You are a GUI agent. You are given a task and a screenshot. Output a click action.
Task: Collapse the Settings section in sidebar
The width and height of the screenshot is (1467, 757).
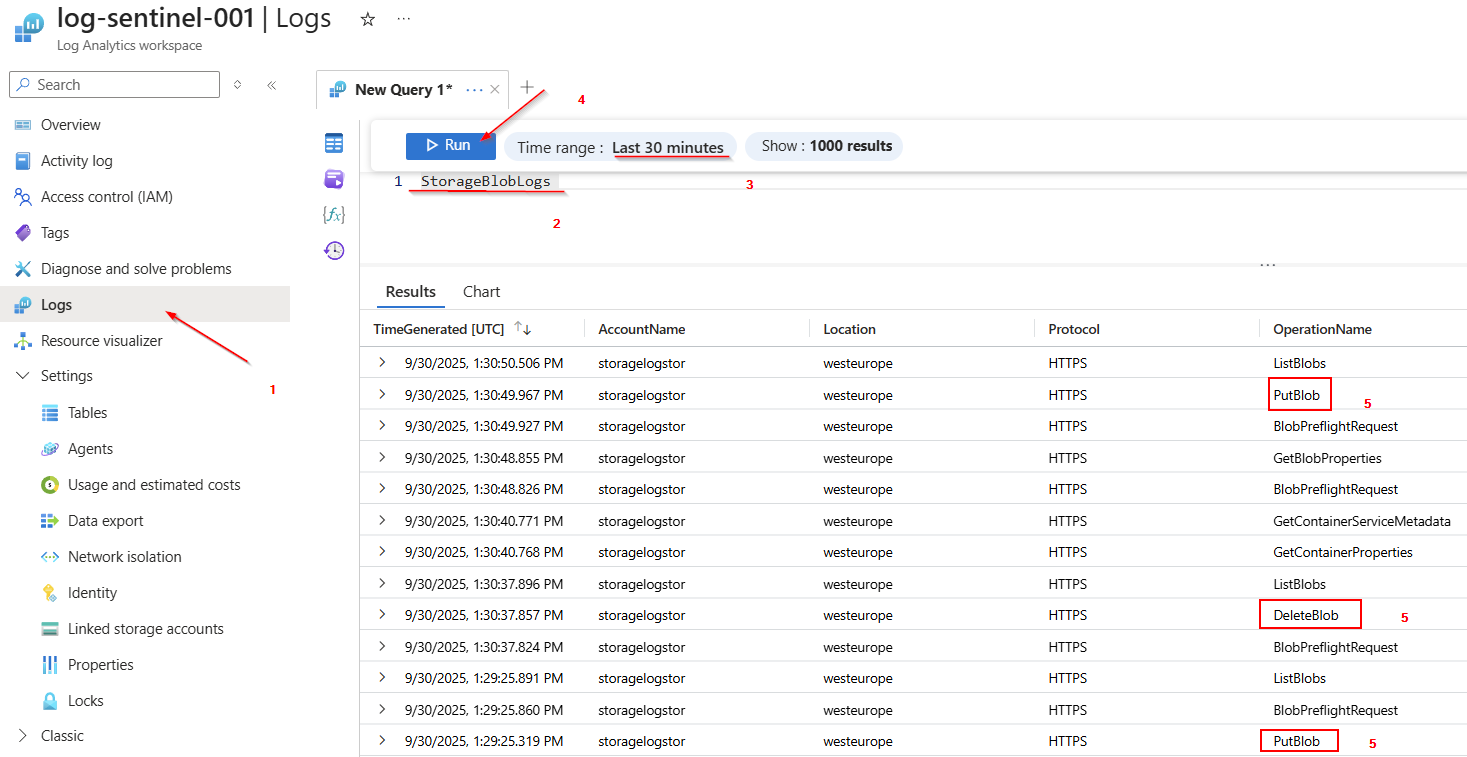pyautogui.click(x=24, y=376)
